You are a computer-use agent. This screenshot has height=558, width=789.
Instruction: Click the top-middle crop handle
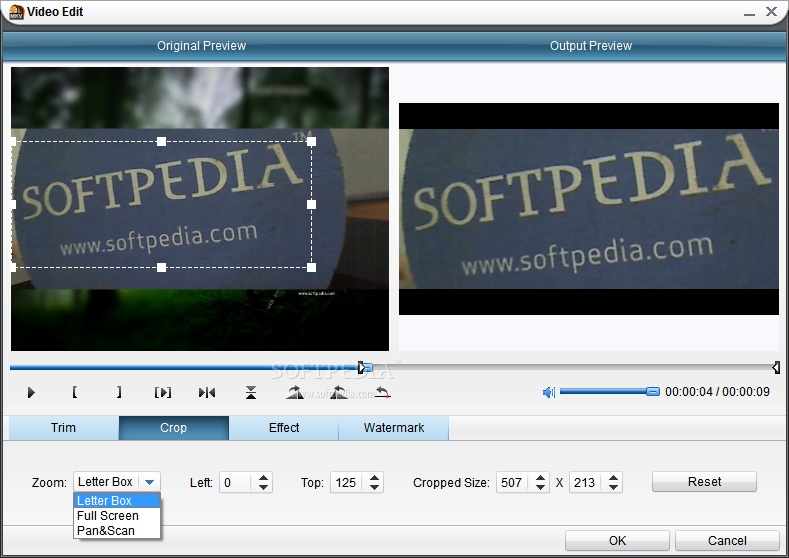(162, 141)
